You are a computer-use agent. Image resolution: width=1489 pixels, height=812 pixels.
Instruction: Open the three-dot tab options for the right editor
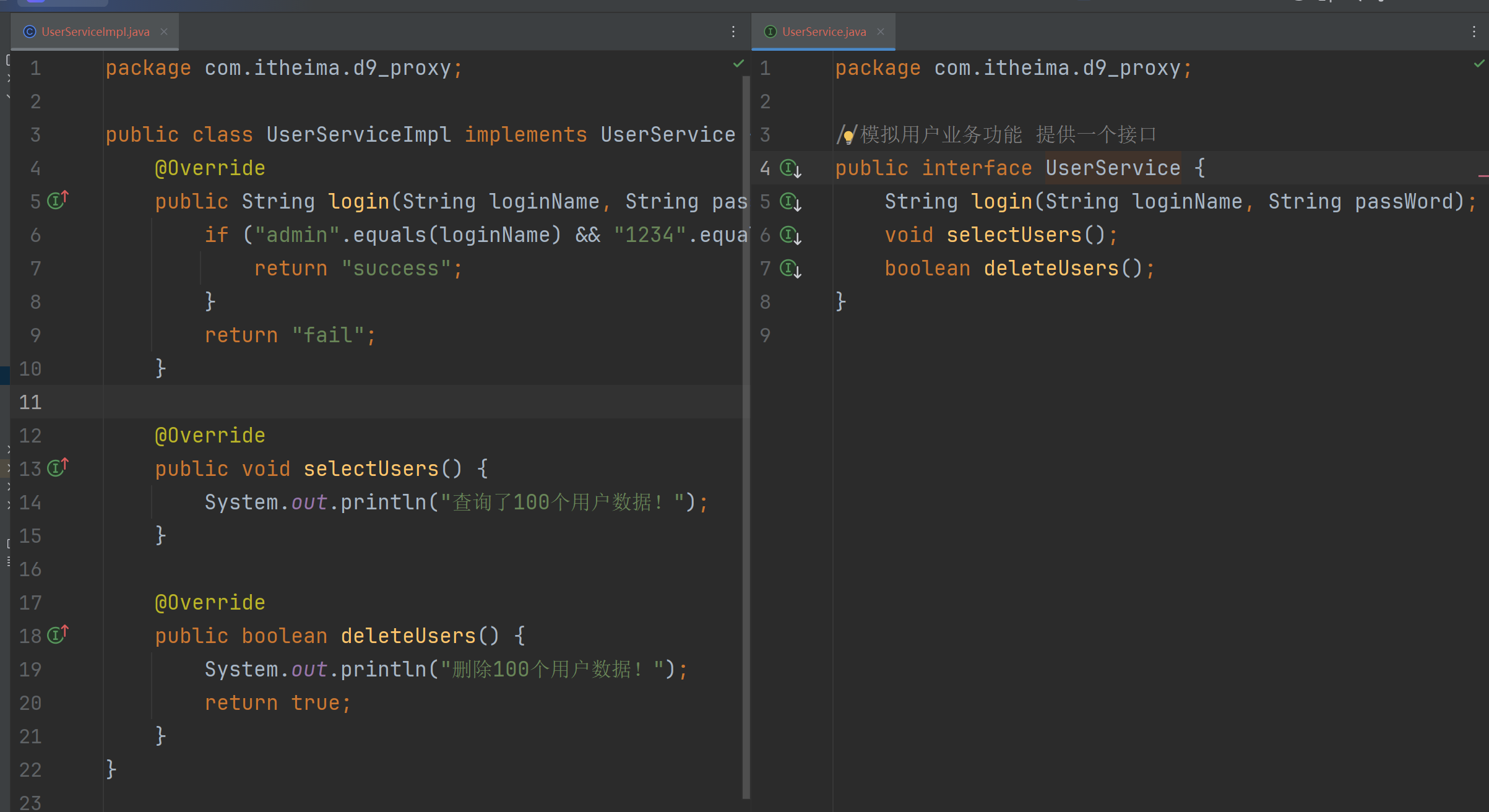click(1474, 32)
